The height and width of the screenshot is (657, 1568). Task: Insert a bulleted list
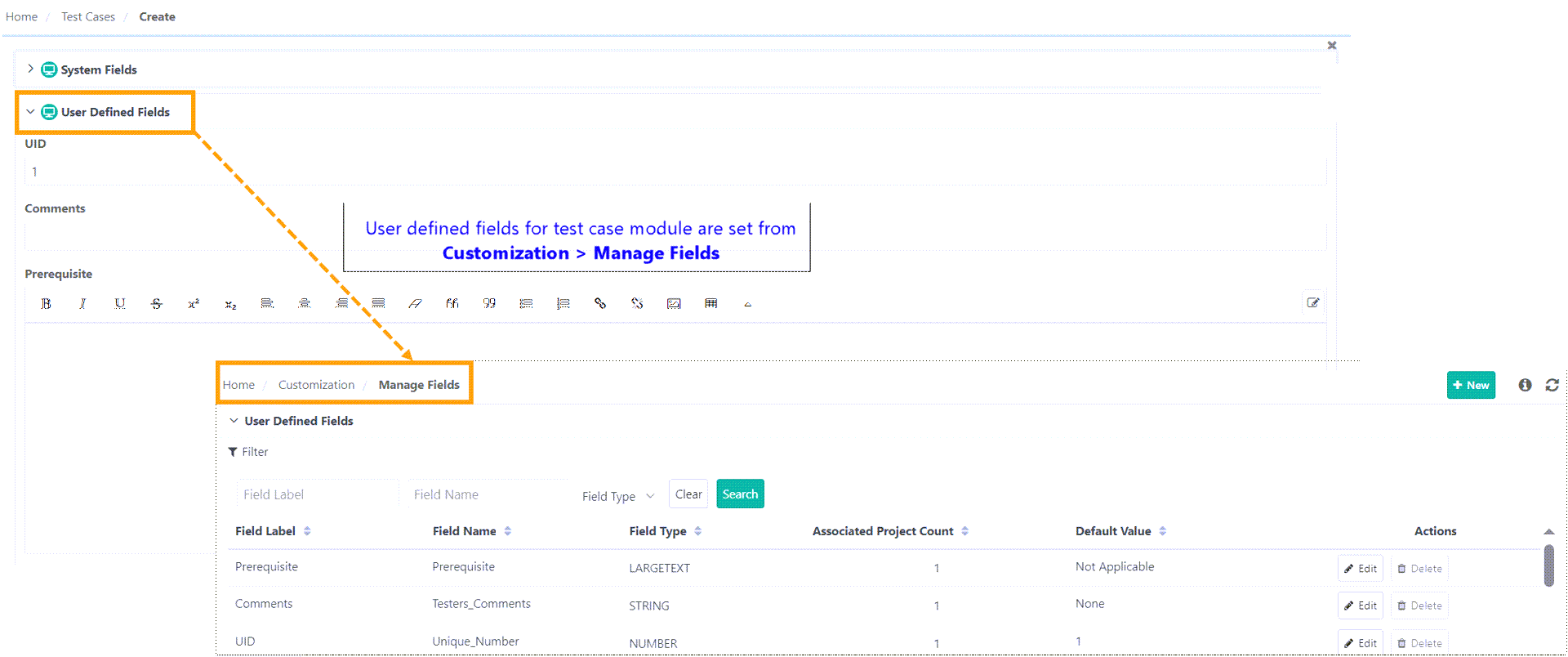[x=526, y=303]
